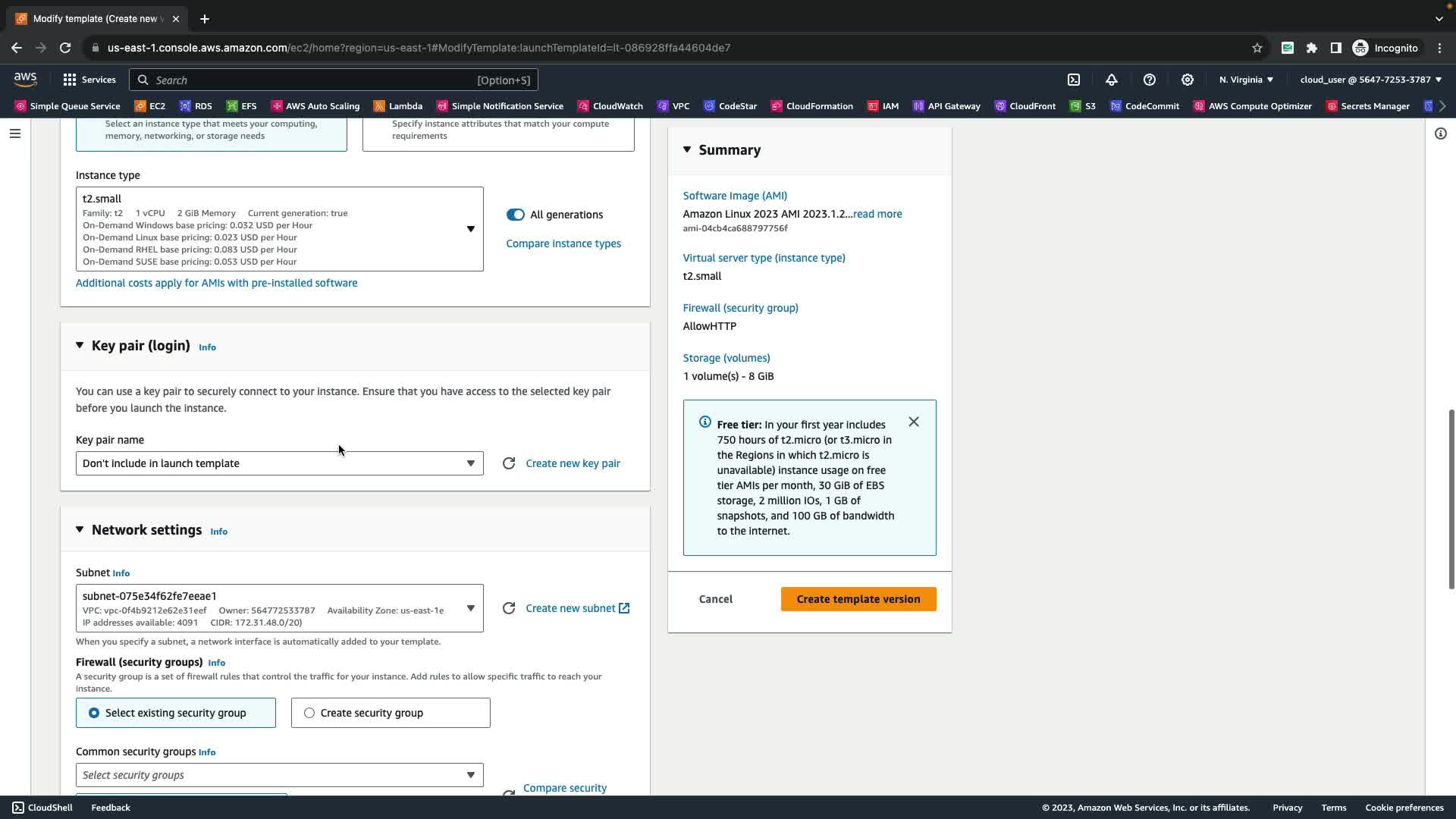This screenshot has height=819, width=1456.
Task: Toggle the All generations switch
Action: (516, 215)
